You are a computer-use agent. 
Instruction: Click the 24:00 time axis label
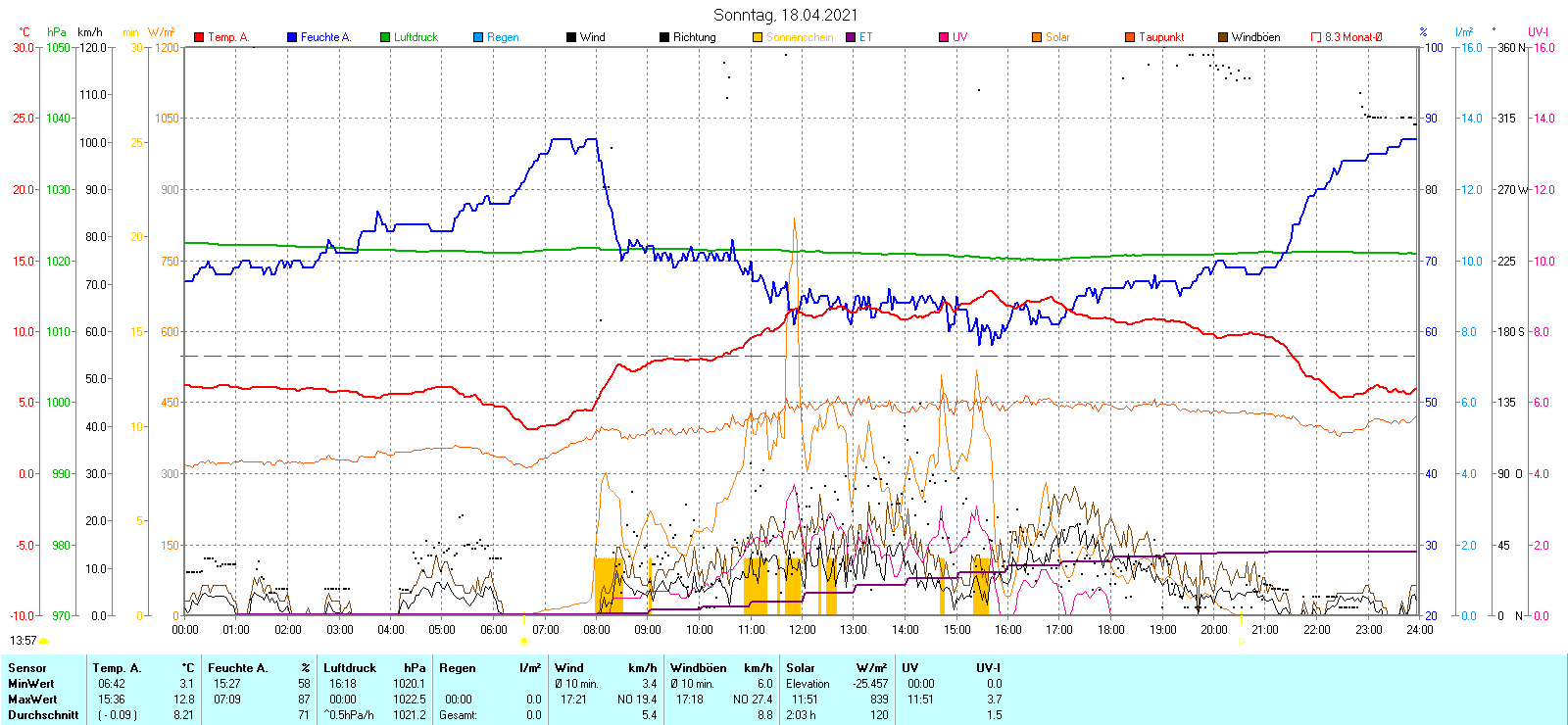[x=1420, y=630]
